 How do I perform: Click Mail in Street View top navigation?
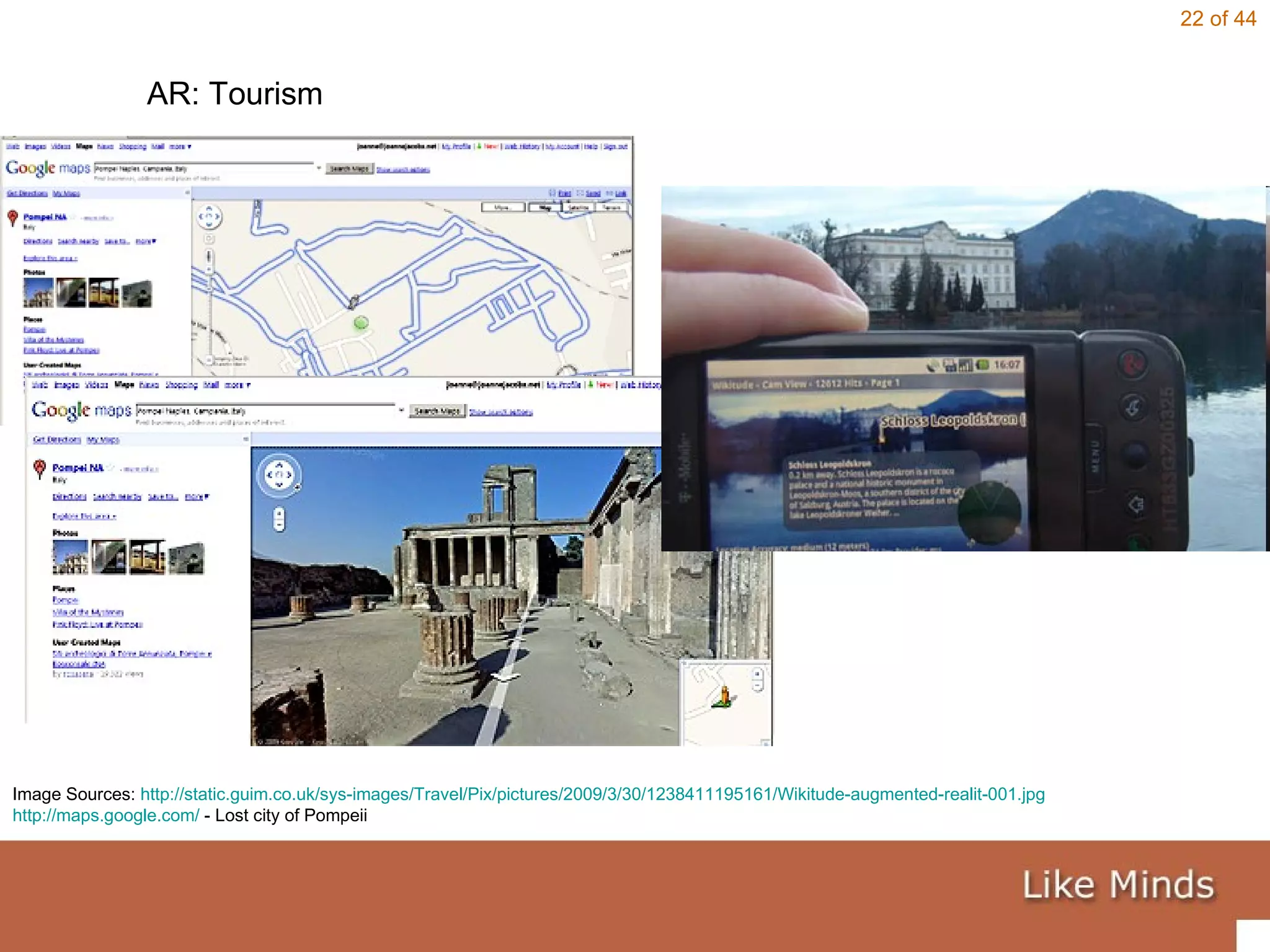click(x=211, y=385)
